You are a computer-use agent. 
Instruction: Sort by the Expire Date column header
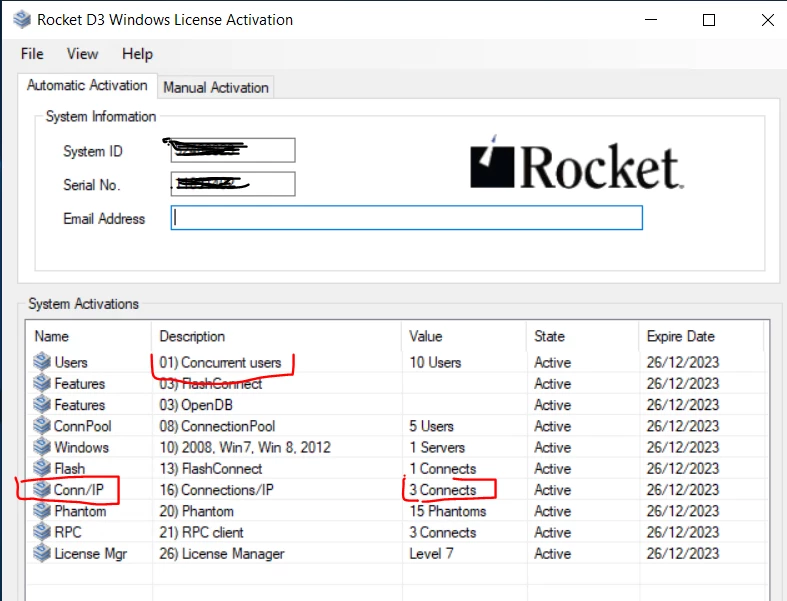(x=701, y=336)
